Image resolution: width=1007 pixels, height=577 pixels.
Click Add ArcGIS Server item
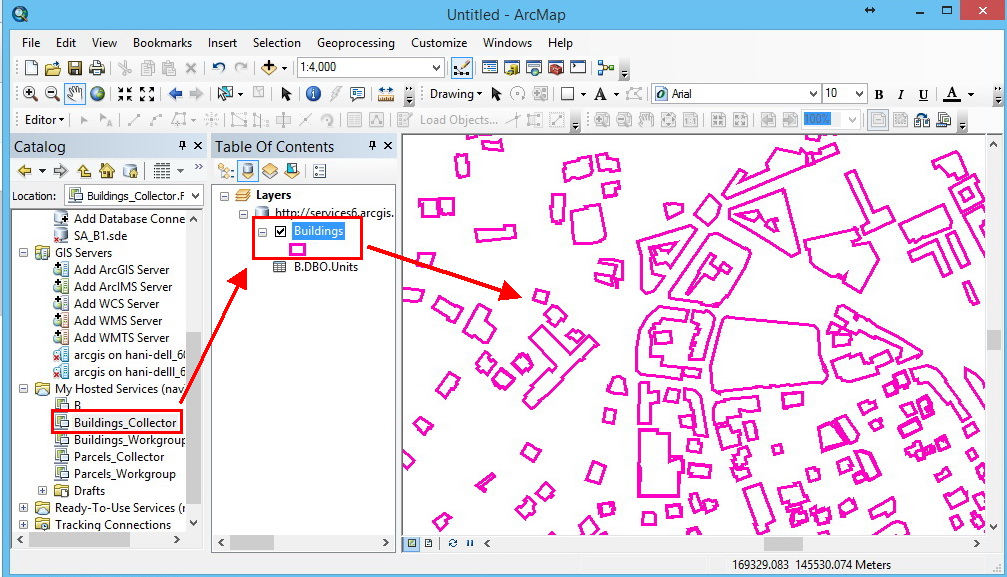click(121, 270)
